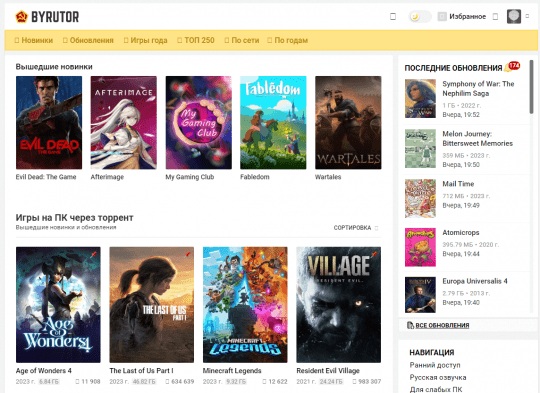Click the Favorites counter box before Избранное
This screenshot has height=393, width=540.
click(x=442, y=17)
